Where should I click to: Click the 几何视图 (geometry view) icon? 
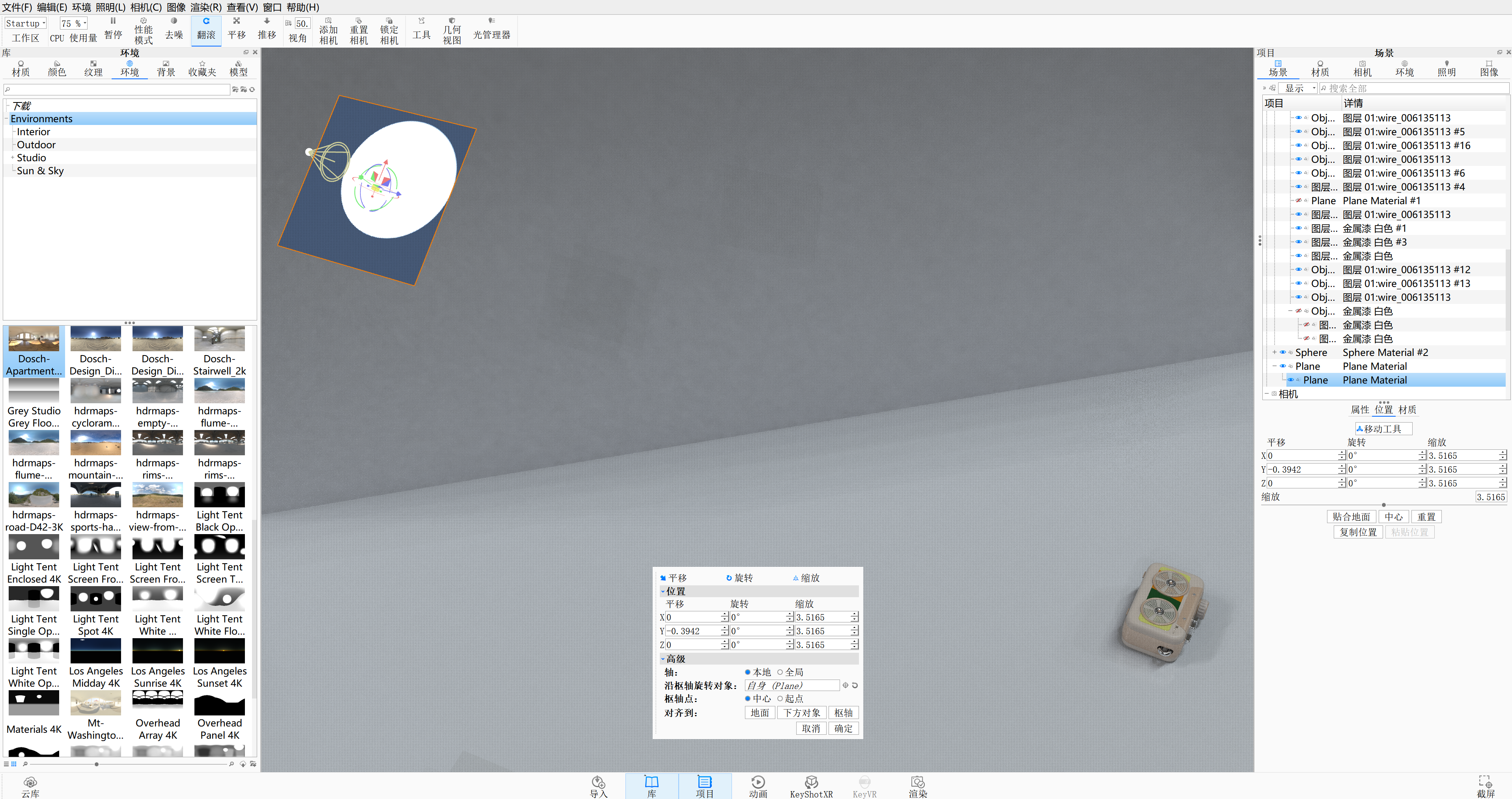[x=452, y=30]
